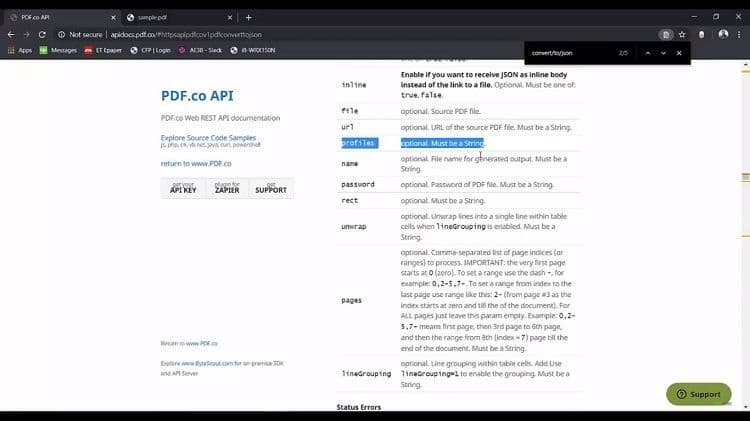The height and width of the screenshot is (421, 750).
Task: Close the find-in-page bar
Action: (679, 52)
